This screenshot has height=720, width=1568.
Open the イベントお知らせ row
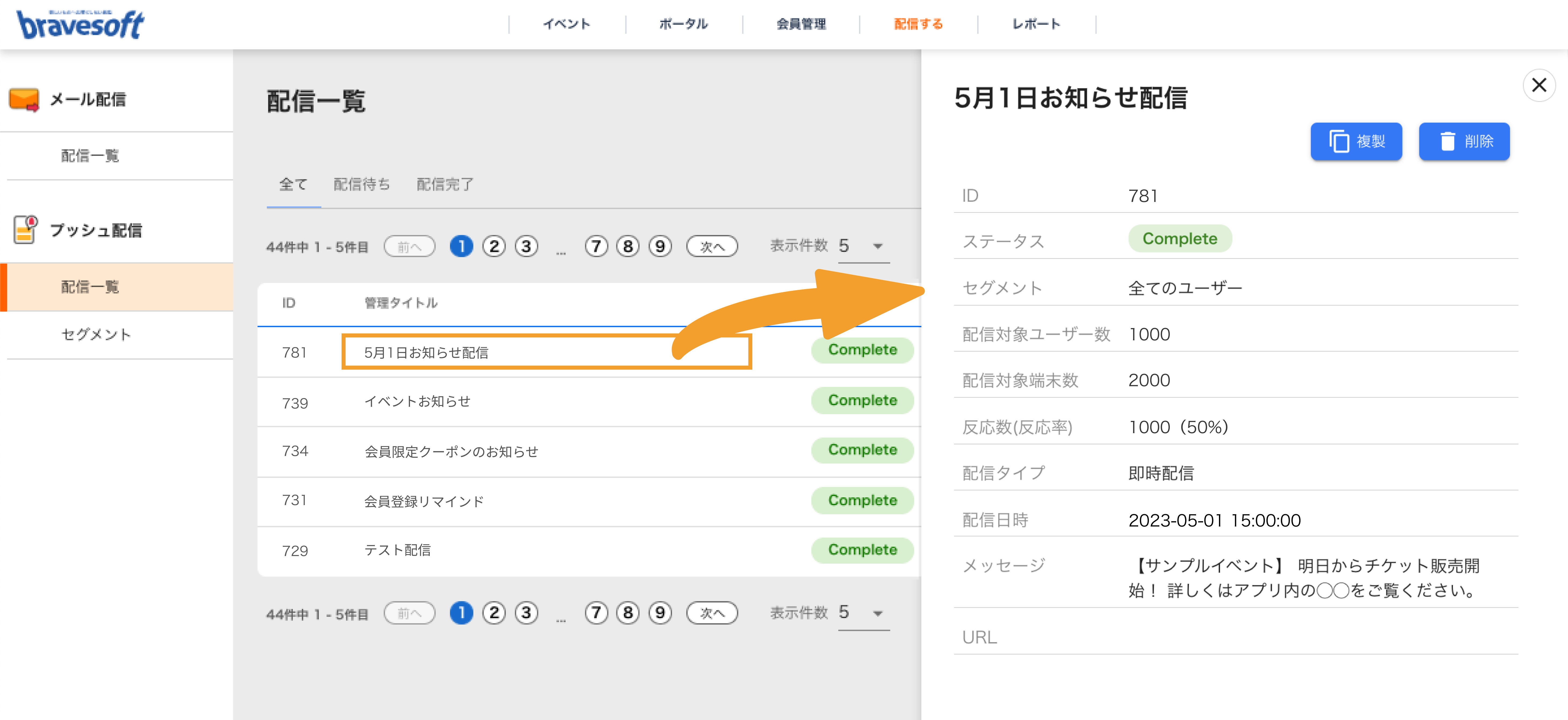[589, 402]
